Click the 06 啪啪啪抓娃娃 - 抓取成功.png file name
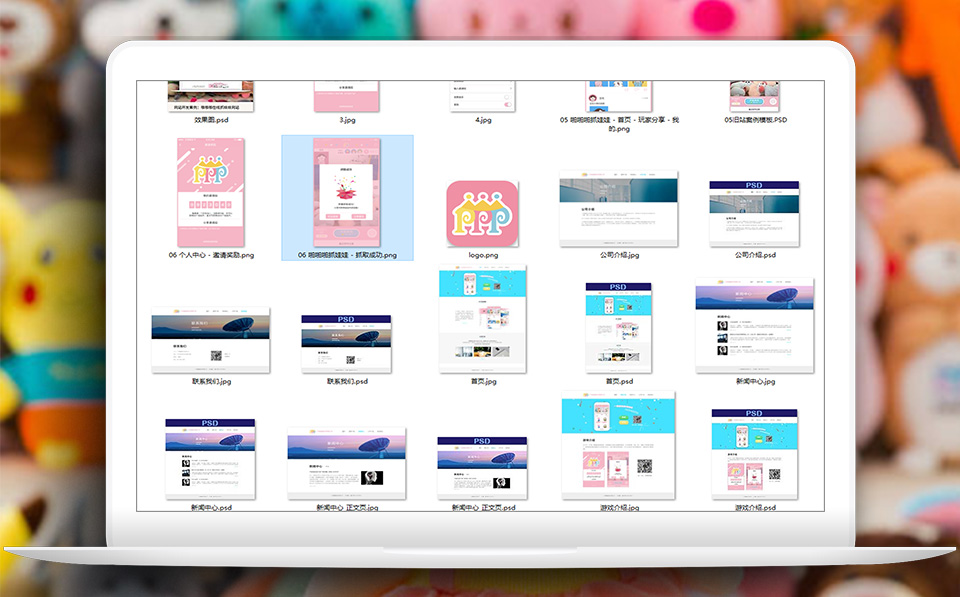Screen dimensions: 960x597 (x=347, y=255)
